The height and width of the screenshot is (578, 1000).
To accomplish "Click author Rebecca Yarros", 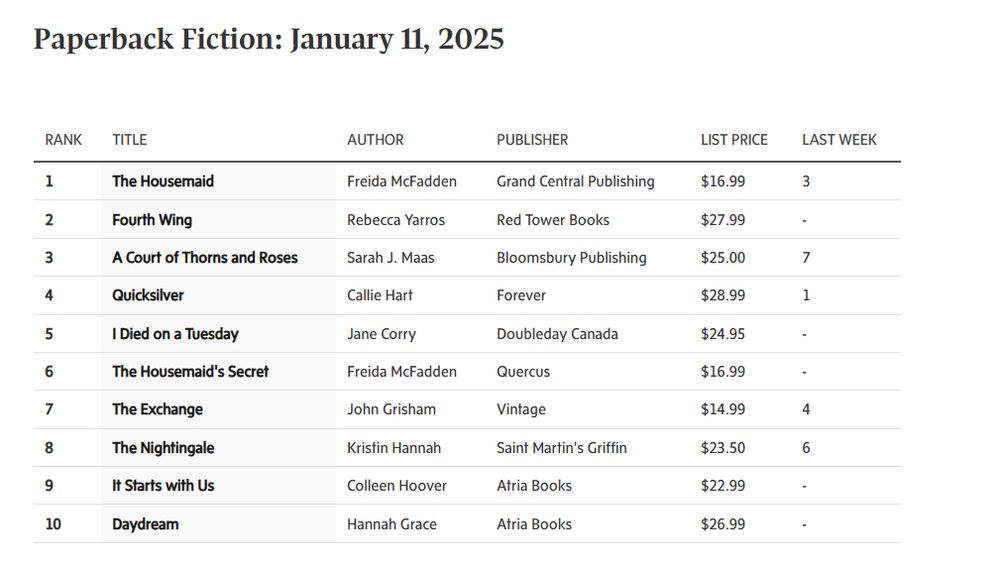I will click(x=396, y=219).
